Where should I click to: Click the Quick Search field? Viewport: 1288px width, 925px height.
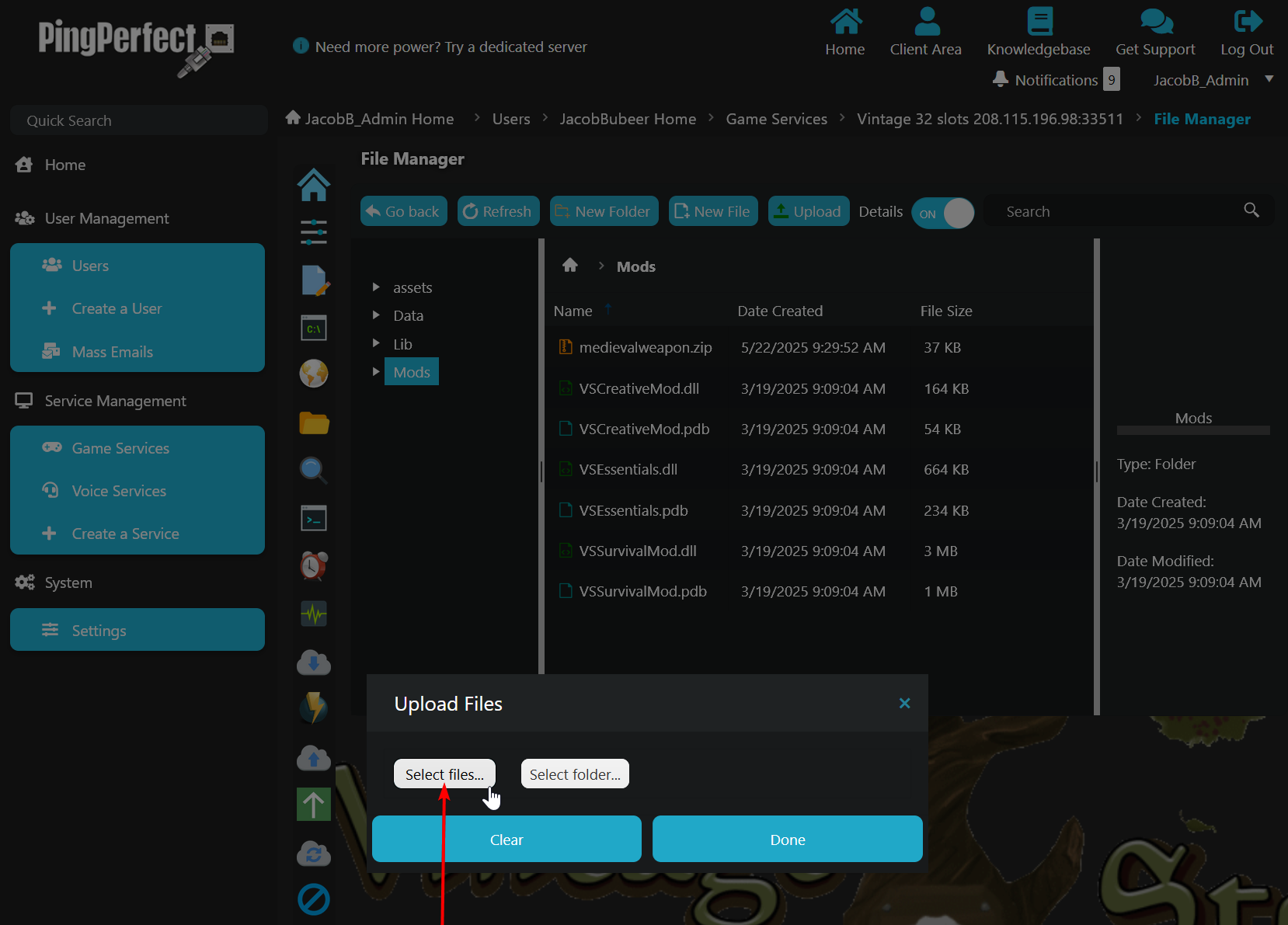click(139, 120)
